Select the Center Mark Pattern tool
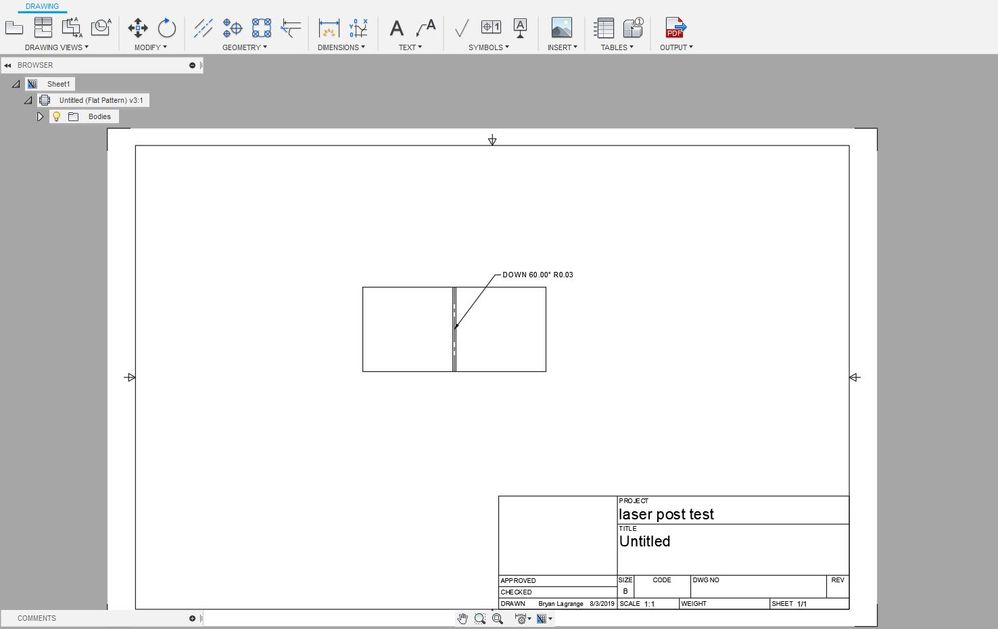The width and height of the screenshot is (998, 629). click(x=262, y=27)
